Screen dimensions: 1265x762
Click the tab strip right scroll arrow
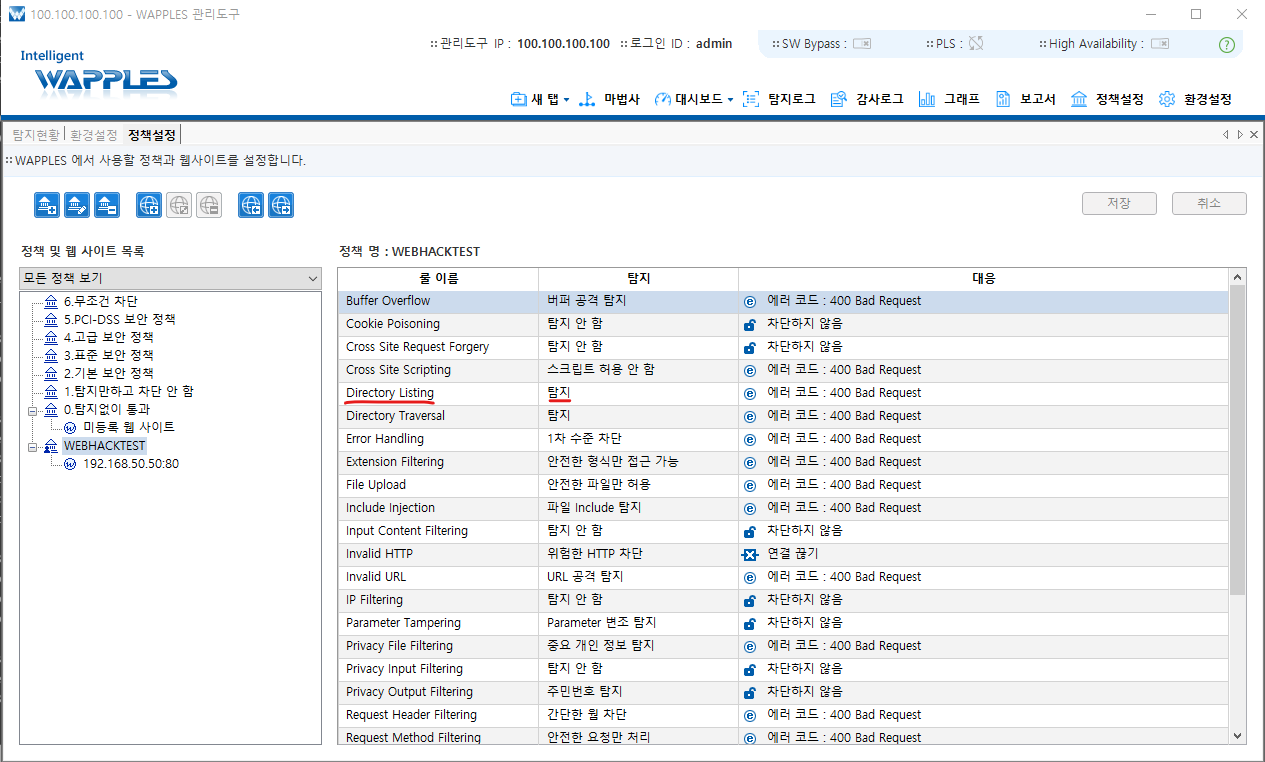click(x=1240, y=135)
